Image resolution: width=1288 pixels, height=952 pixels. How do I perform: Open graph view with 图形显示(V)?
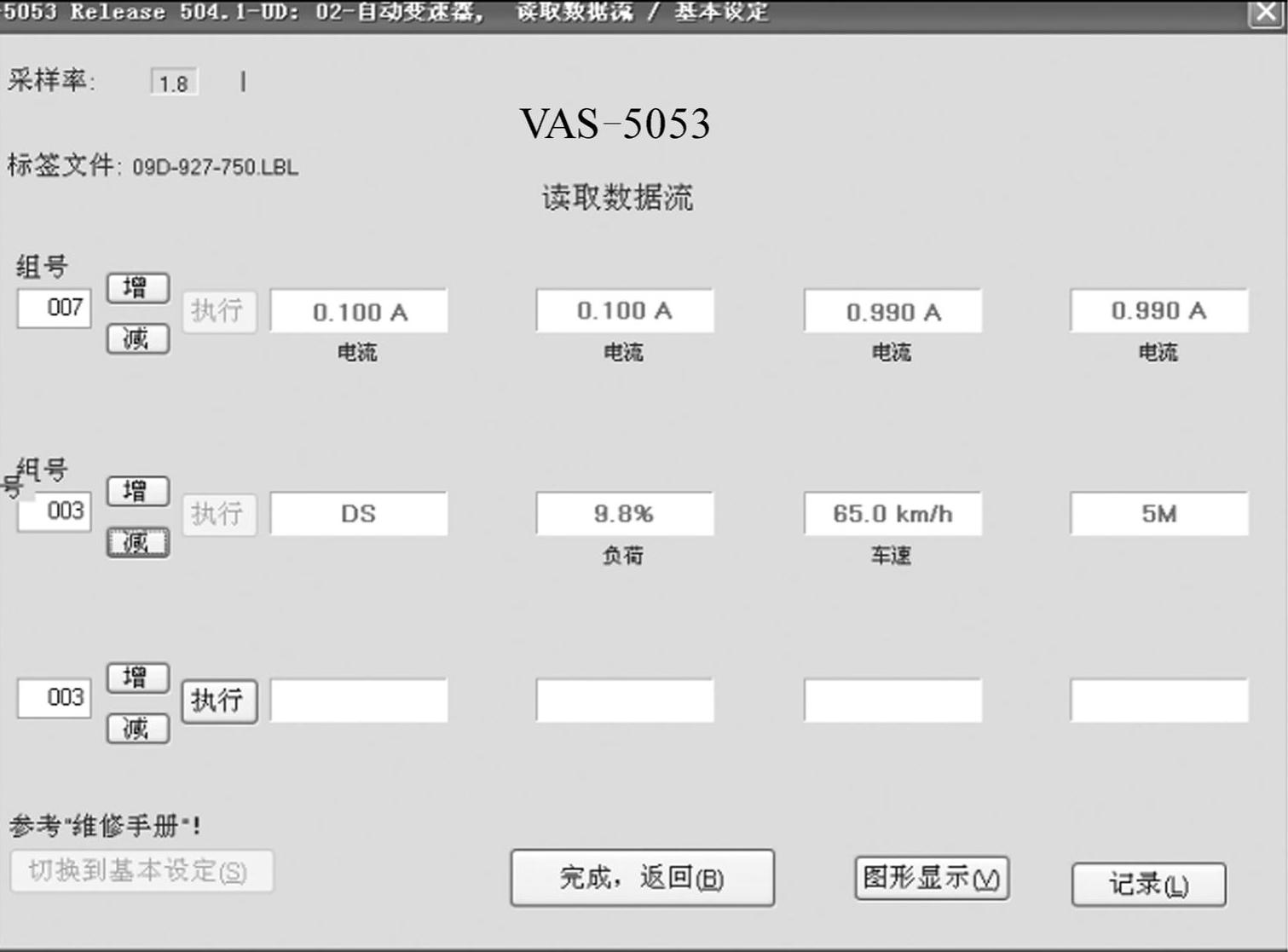click(932, 878)
